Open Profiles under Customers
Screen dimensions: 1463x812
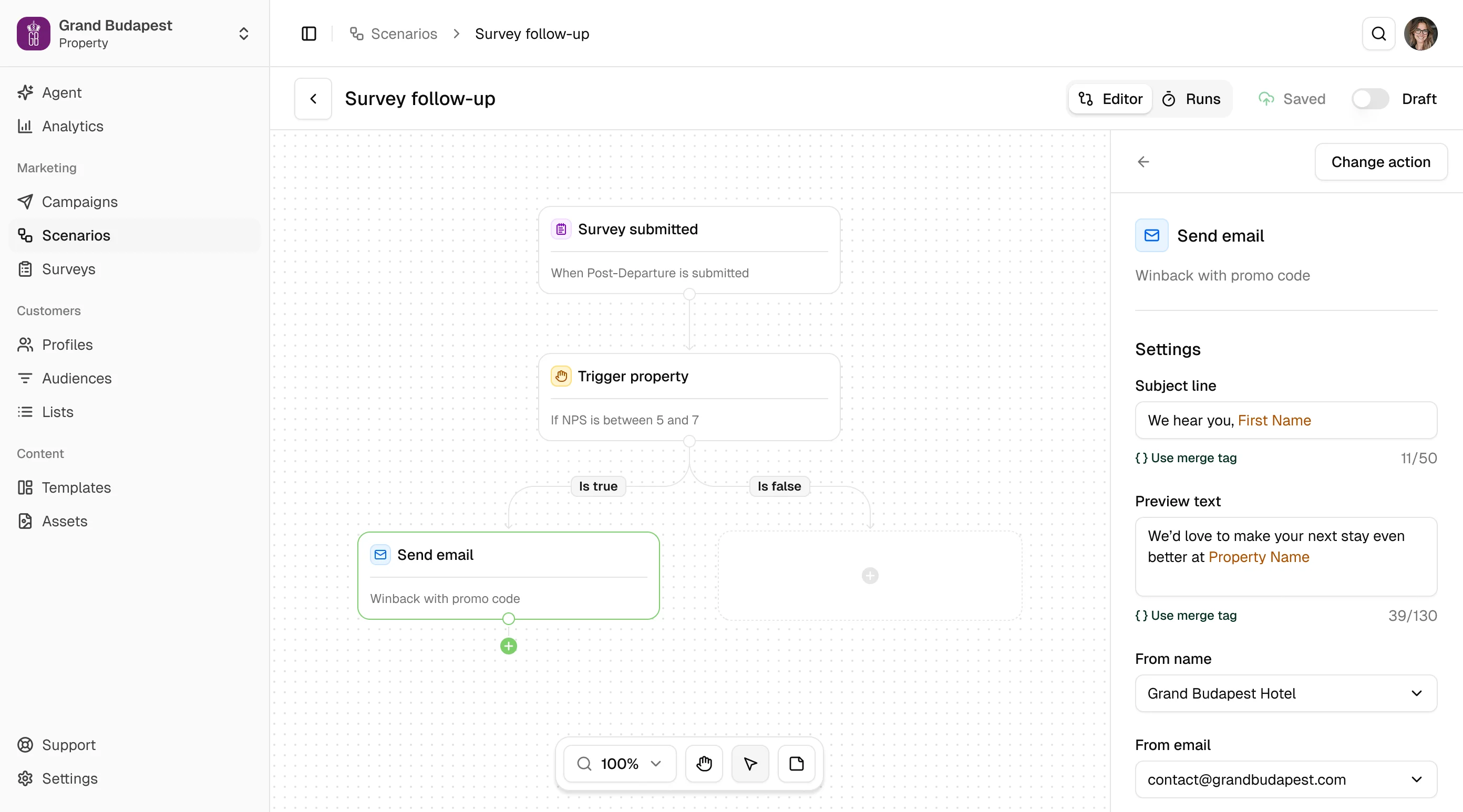[135, 345]
